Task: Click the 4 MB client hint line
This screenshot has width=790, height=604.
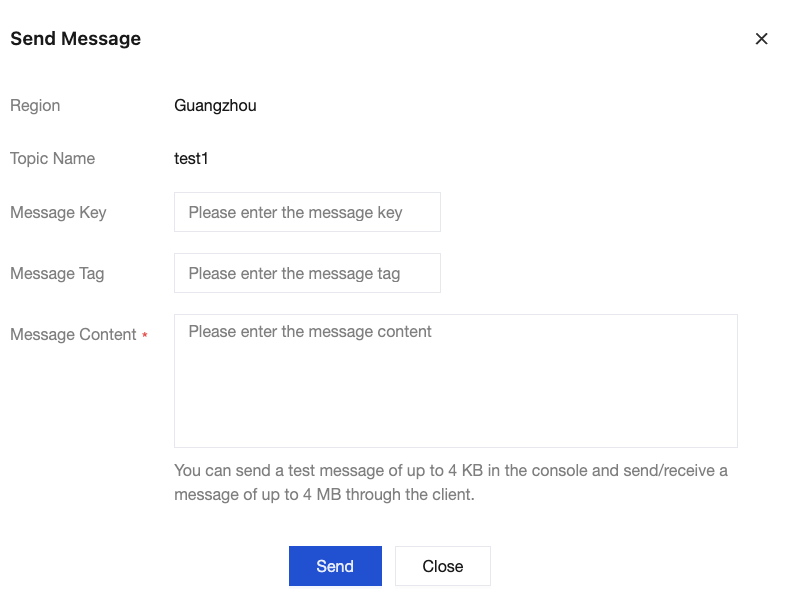Action: click(323, 494)
